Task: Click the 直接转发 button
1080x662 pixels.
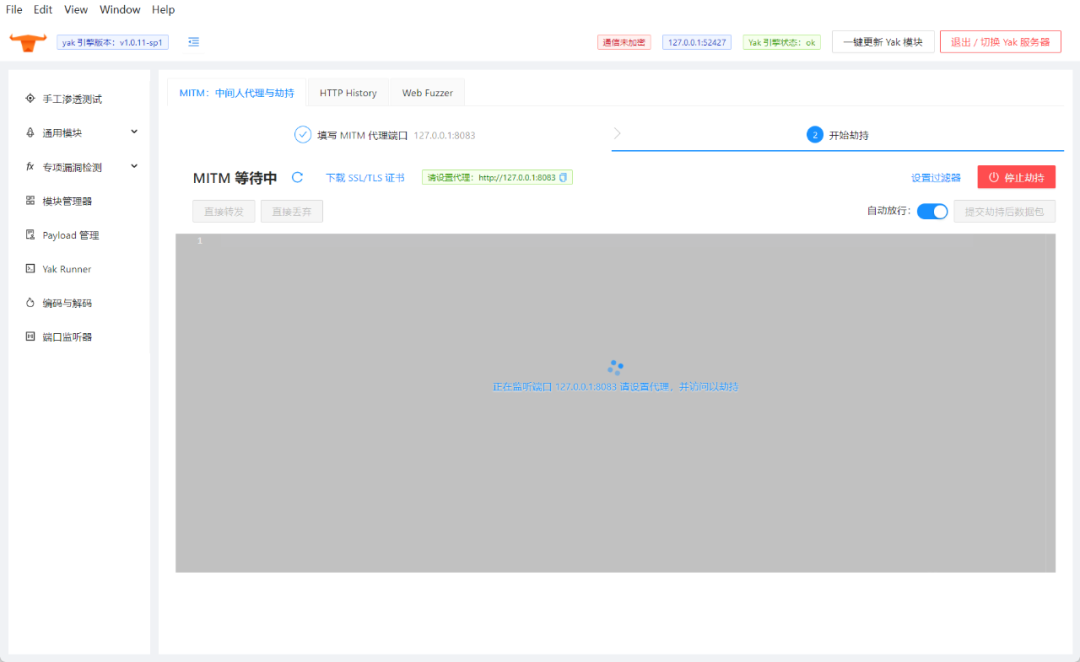Action: [x=224, y=211]
